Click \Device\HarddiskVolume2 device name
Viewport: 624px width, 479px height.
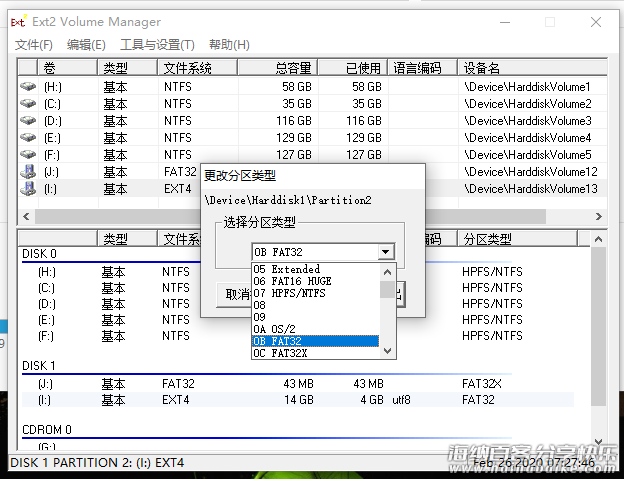[527, 103]
